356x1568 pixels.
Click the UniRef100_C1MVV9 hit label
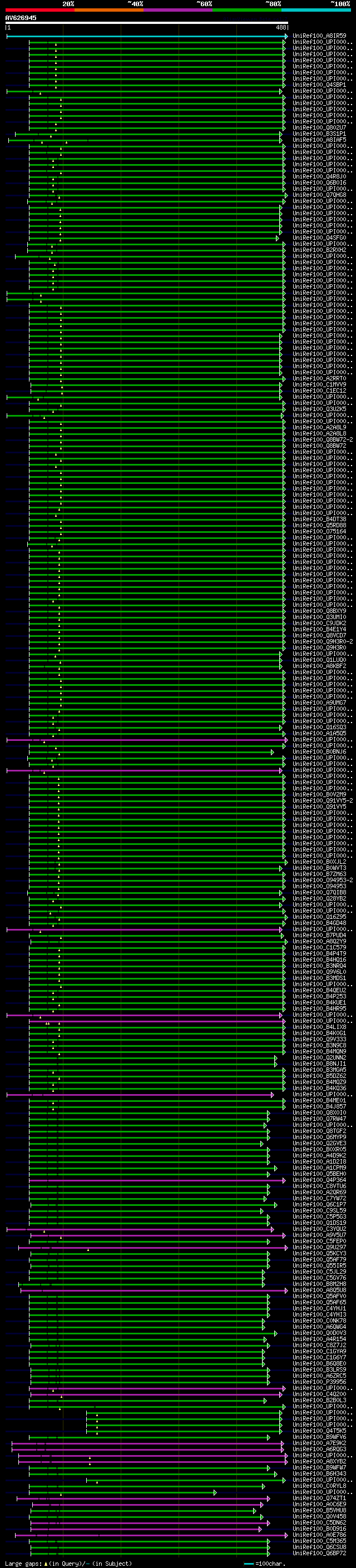[319, 385]
